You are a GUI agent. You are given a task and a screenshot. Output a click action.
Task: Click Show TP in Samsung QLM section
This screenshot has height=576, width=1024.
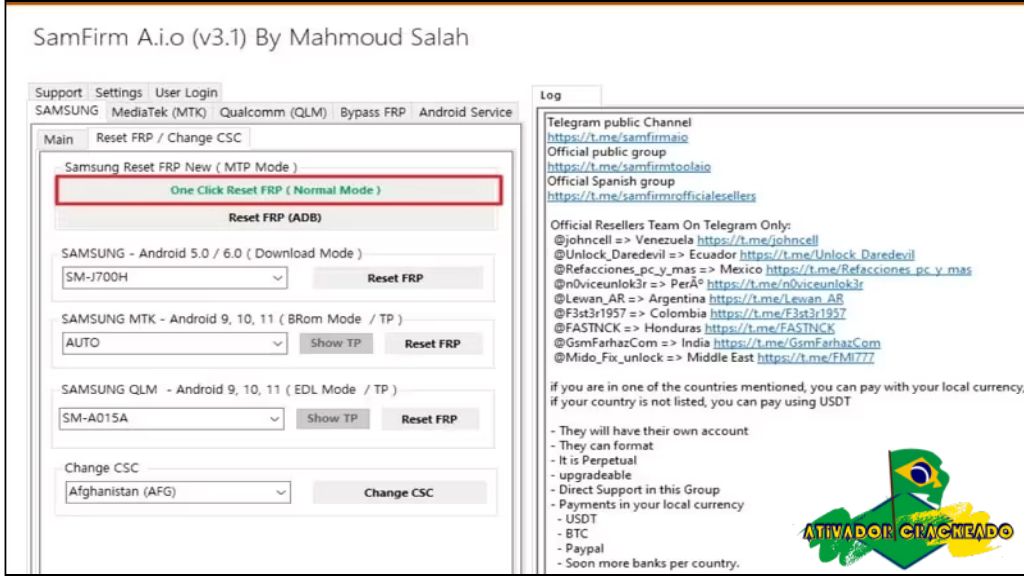tap(332, 418)
